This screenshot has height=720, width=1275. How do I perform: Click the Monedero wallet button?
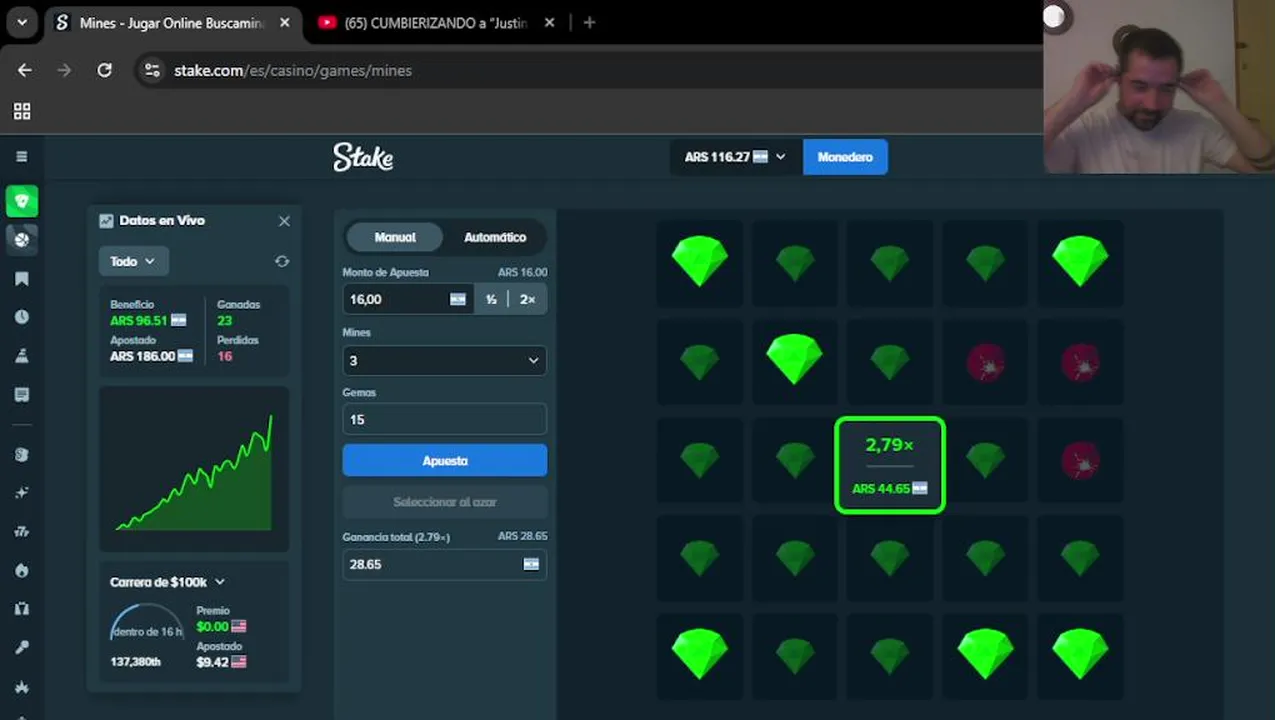[x=845, y=157]
